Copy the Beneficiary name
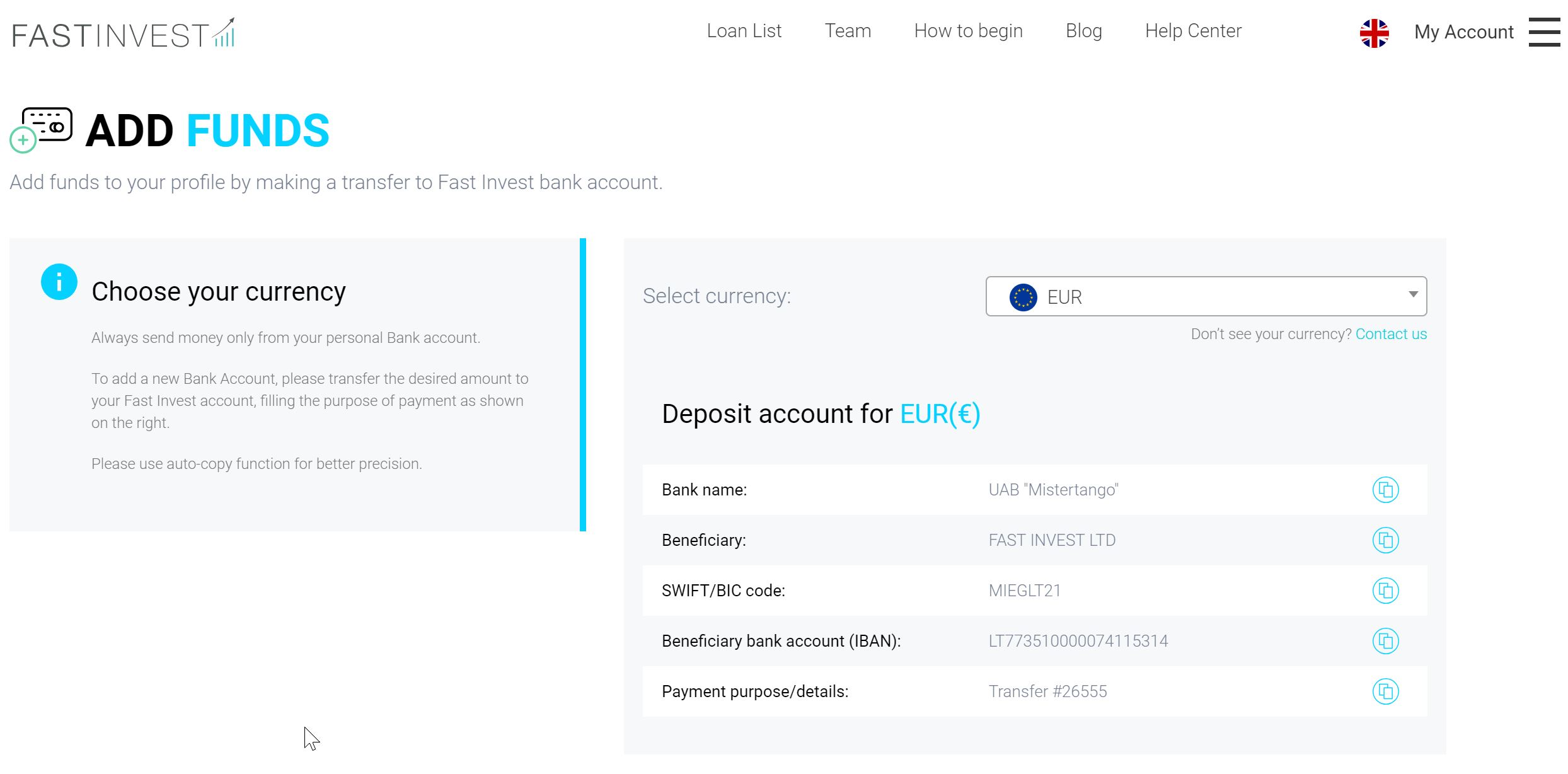 pyautogui.click(x=1385, y=540)
